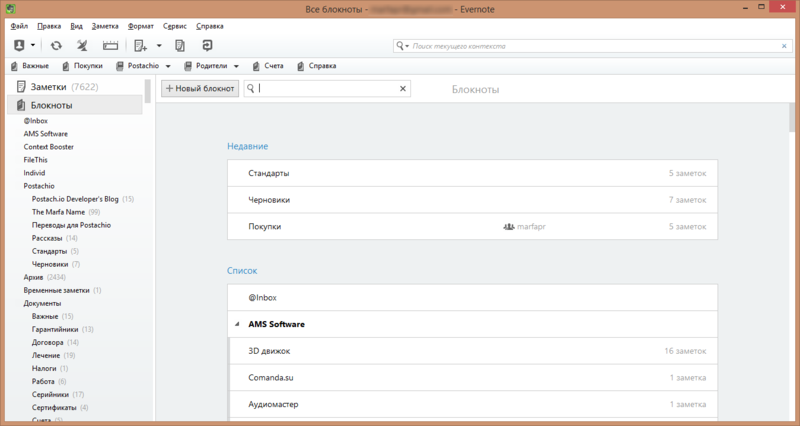800x426 pixels.
Task: Open search options magnifier in top search
Action: tap(403, 46)
